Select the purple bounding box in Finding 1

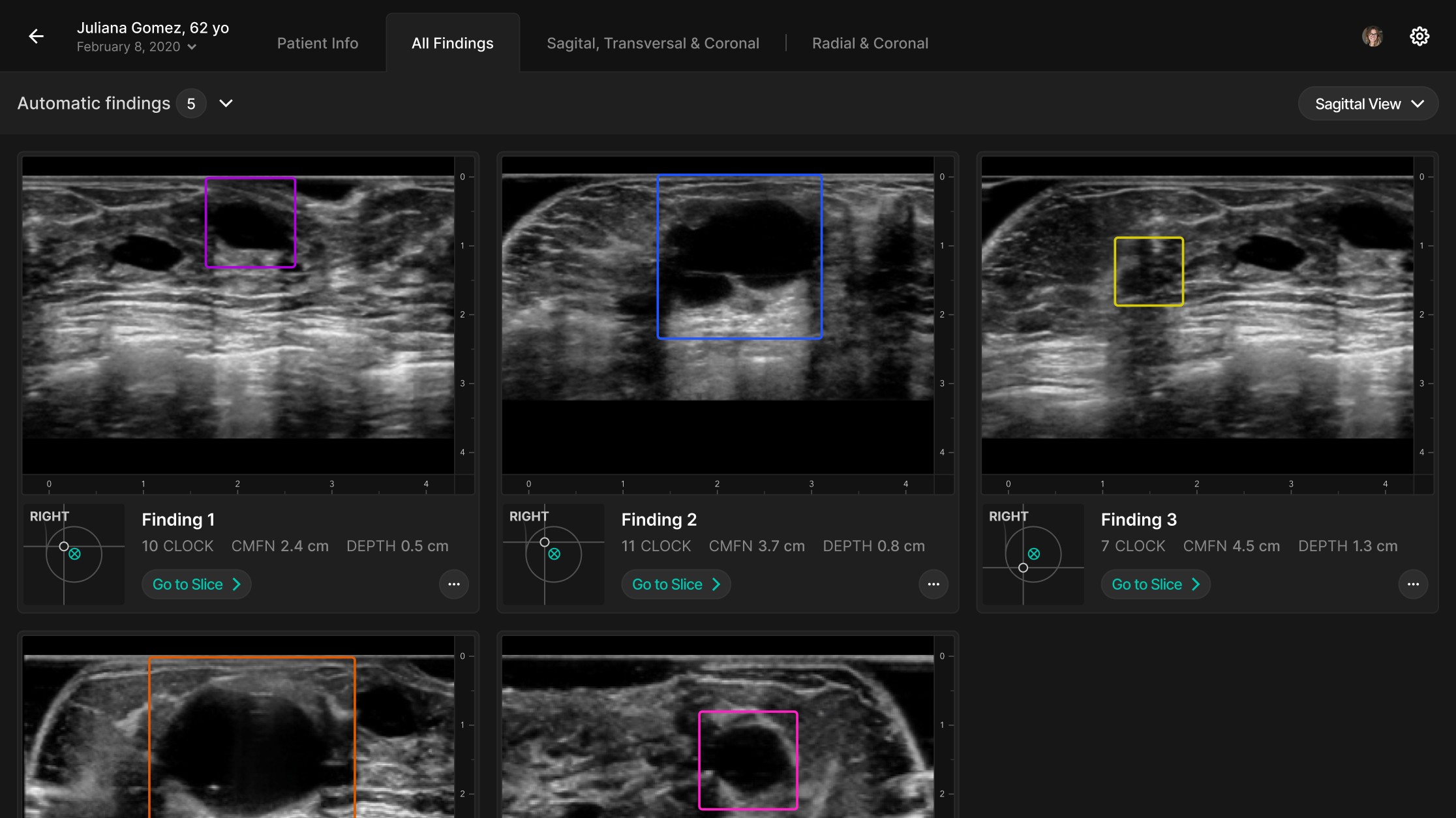pyautogui.click(x=250, y=222)
